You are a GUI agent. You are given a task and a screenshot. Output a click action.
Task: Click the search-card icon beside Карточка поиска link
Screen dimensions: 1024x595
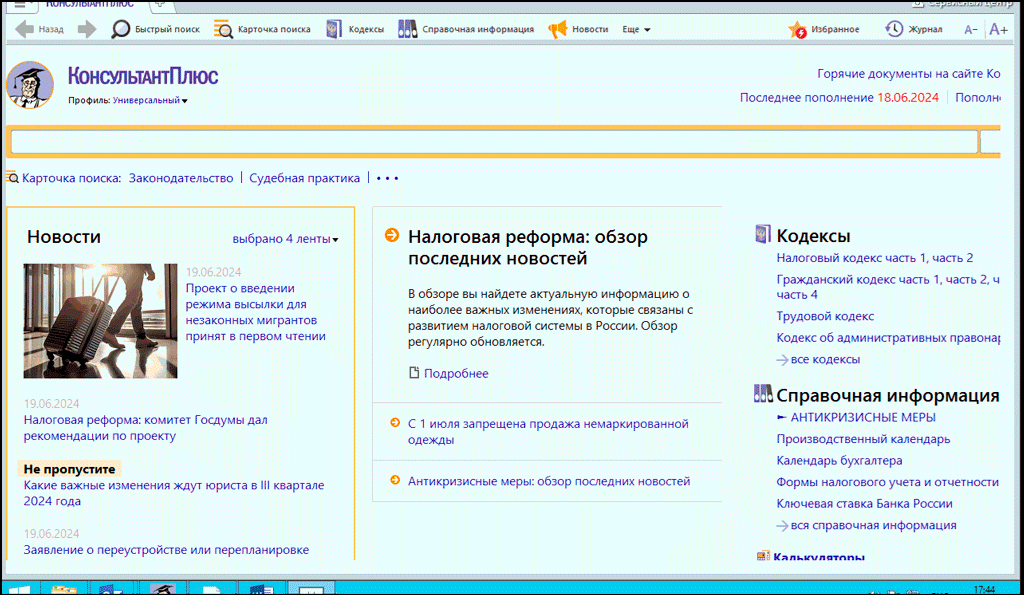(x=12, y=178)
